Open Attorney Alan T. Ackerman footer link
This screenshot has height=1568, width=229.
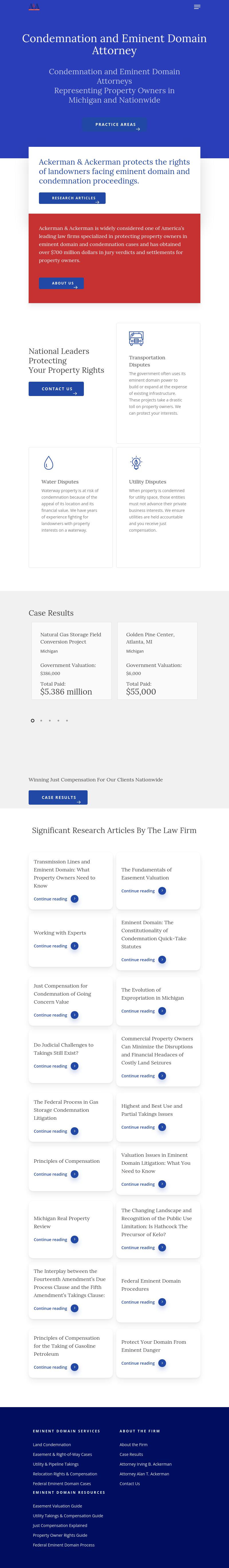point(144,1474)
